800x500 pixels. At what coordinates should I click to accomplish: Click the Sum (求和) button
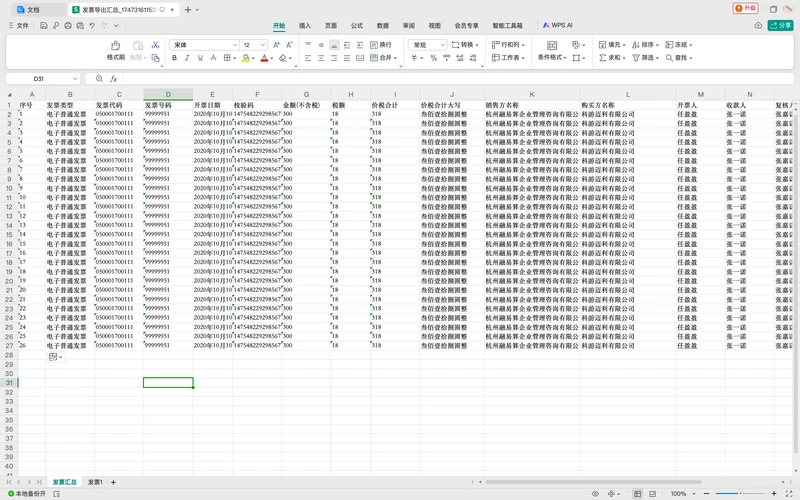click(612, 58)
